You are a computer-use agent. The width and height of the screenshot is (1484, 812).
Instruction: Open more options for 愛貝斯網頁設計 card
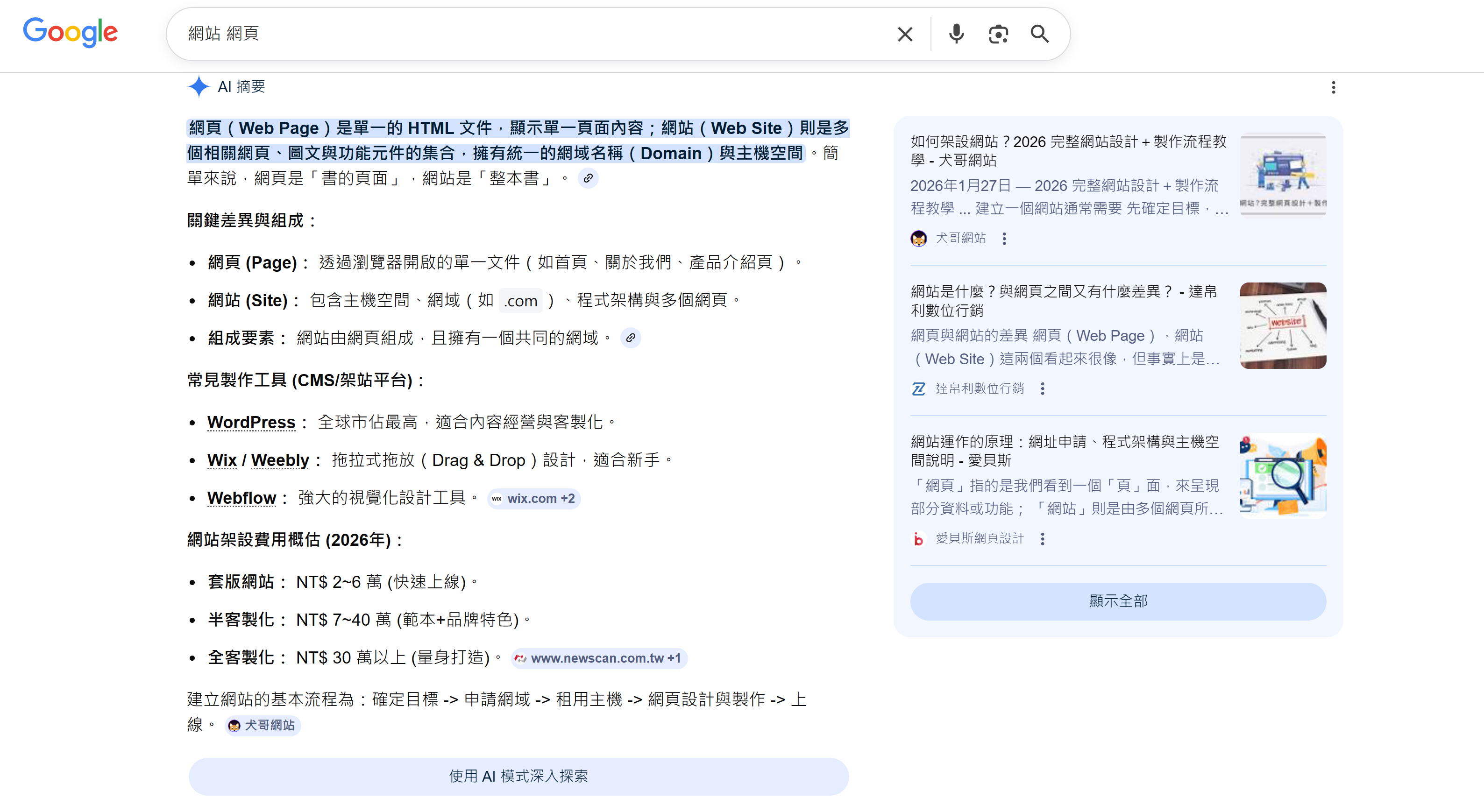click(1042, 539)
